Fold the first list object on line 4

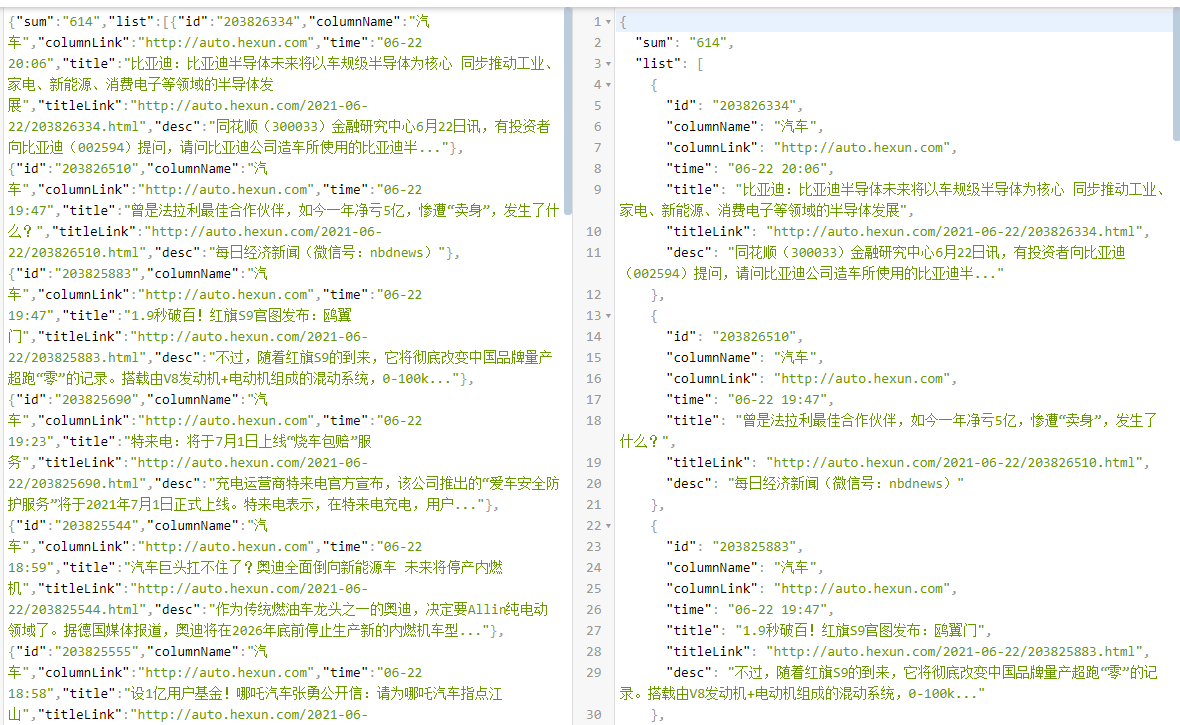[x=608, y=85]
